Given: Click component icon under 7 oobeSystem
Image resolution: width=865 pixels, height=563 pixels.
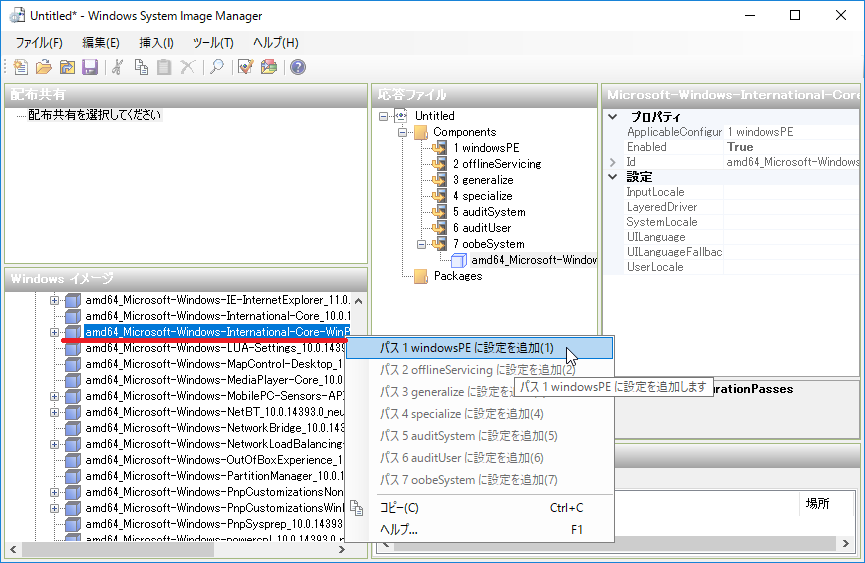Looking at the screenshot, I should point(459,260).
